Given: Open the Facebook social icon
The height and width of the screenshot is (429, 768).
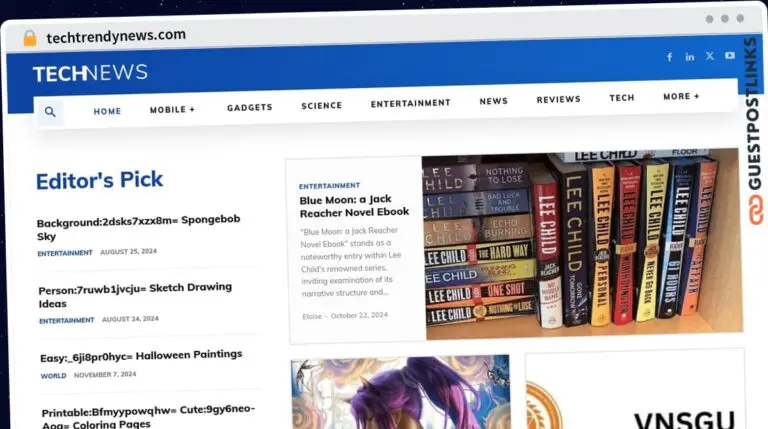Looking at the screenshot, I should [669, 57].
